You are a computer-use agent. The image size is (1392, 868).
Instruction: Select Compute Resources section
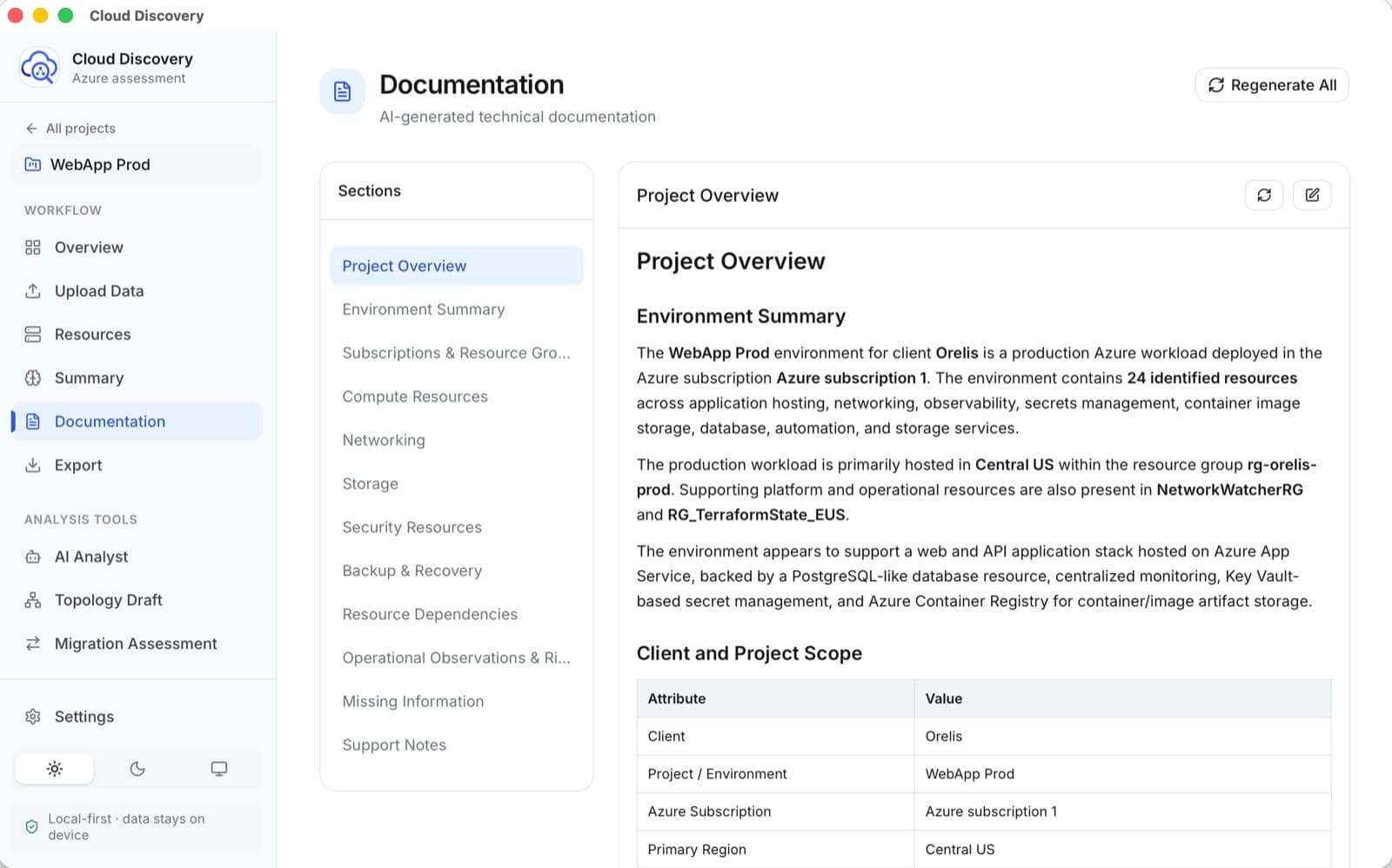pyautogui.click(x=457, y=397)
